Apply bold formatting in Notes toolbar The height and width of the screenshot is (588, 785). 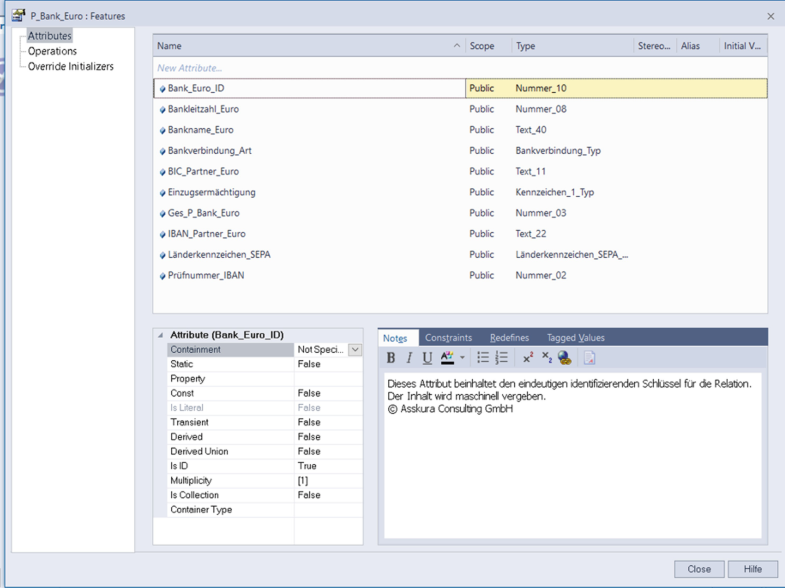click(391, 358)
